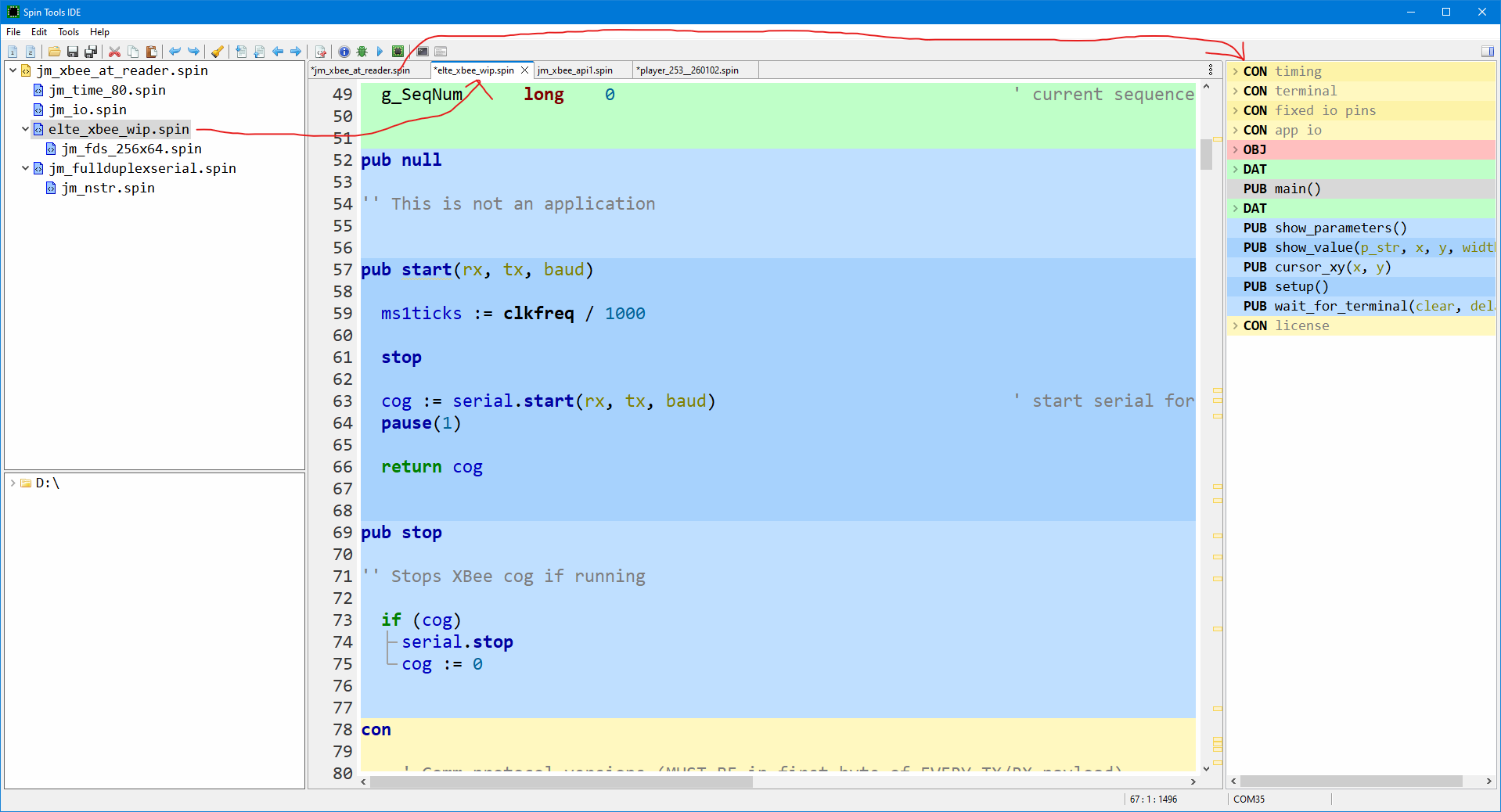The width and height of the screenshot is (1501, 812).
Task: Open the serial terminal icon
Action: point(423,52)
